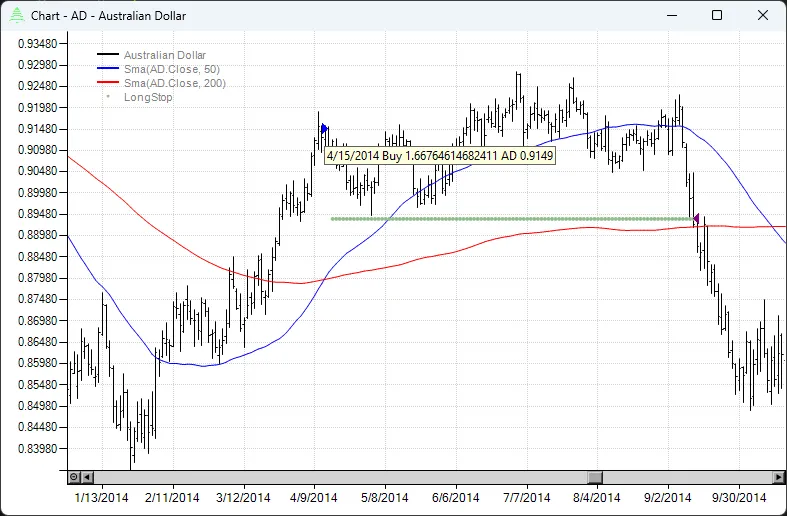787x516 pixels.
Task: Click the Sma(AD.Close, 200) legend entry
Action: 175,83
